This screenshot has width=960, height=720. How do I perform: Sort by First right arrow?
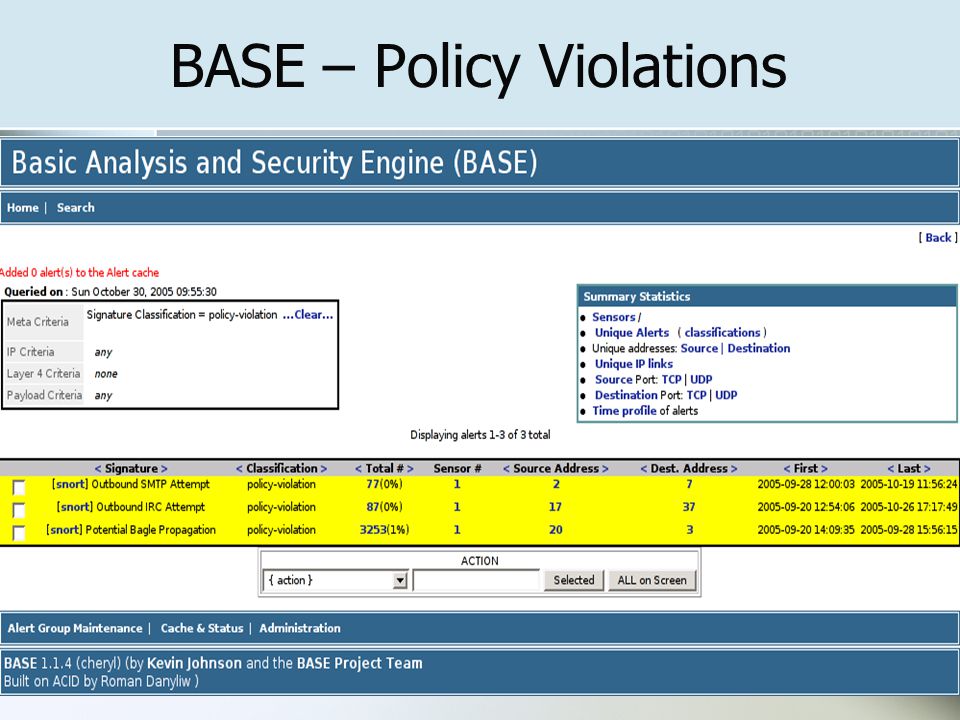click(x=824, y=468)
